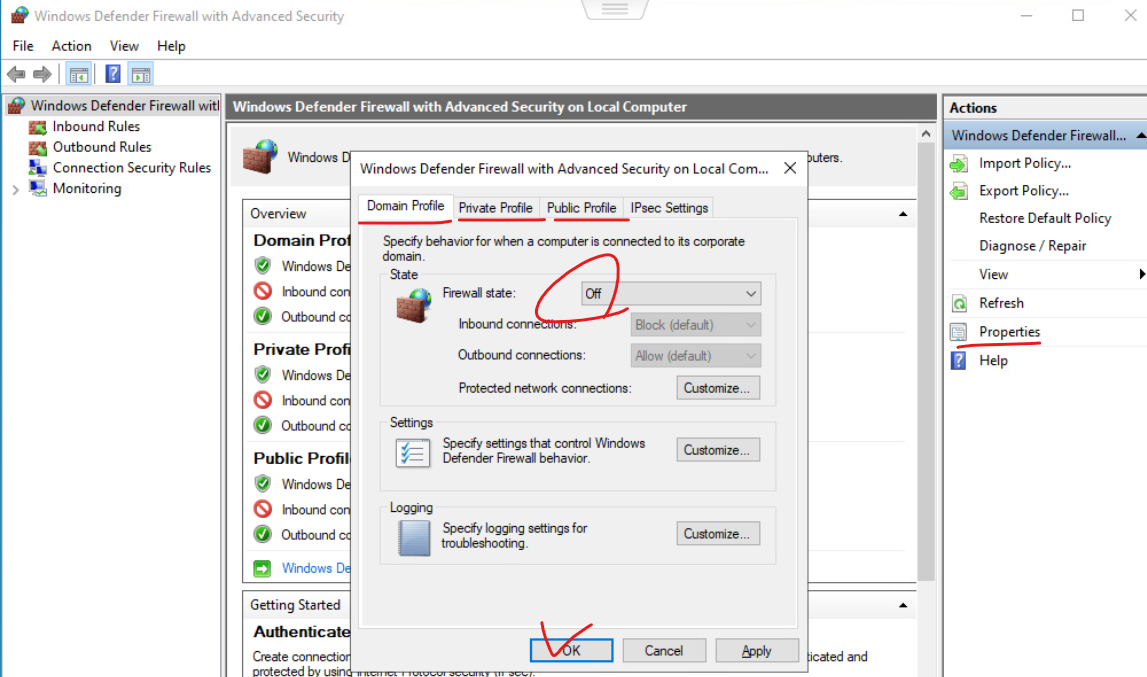Open the Action menu
Screen dimensions: 1147x677
pos(71,46)
